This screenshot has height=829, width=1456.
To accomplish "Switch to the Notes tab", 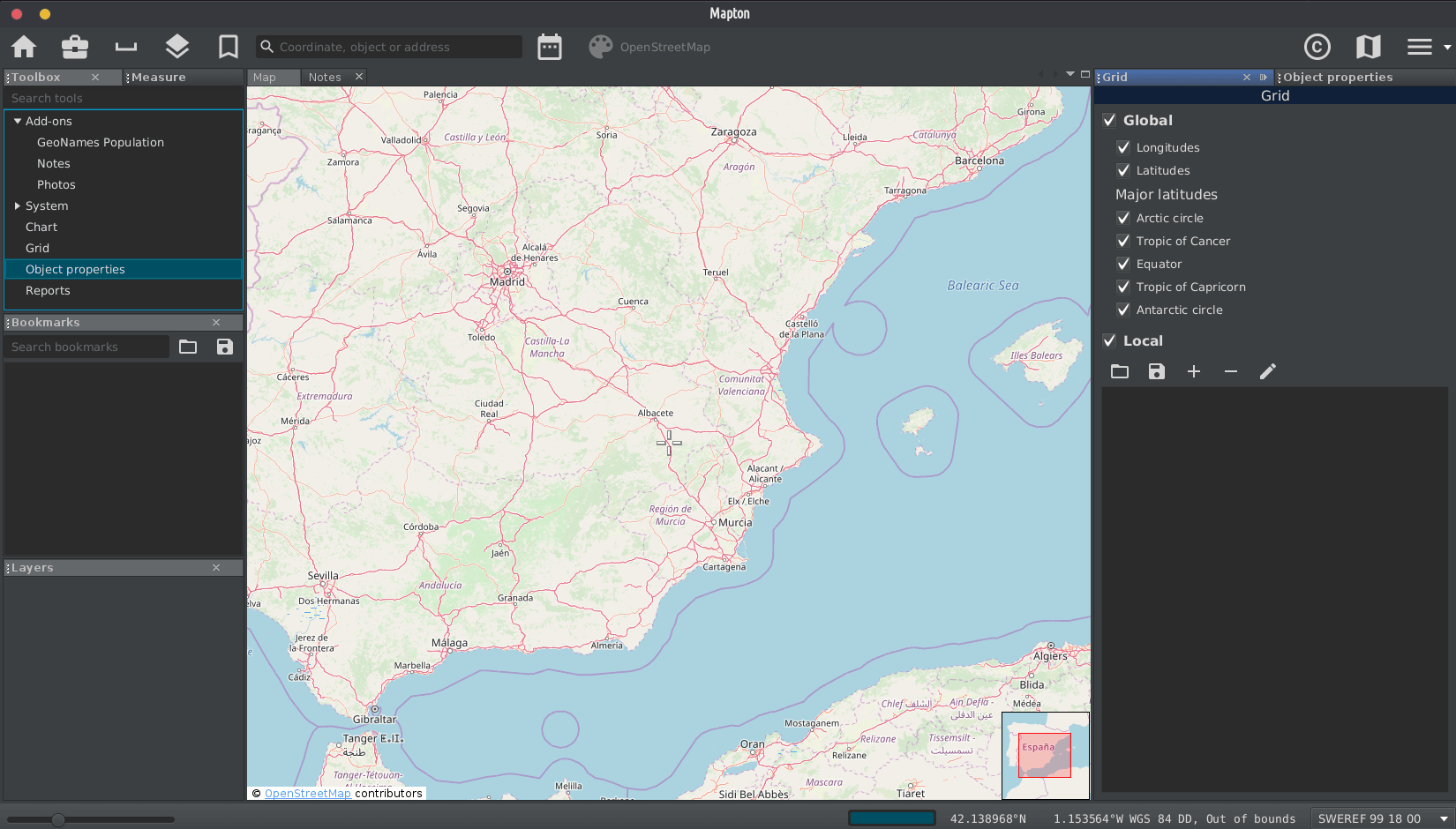I will point(325,78).
